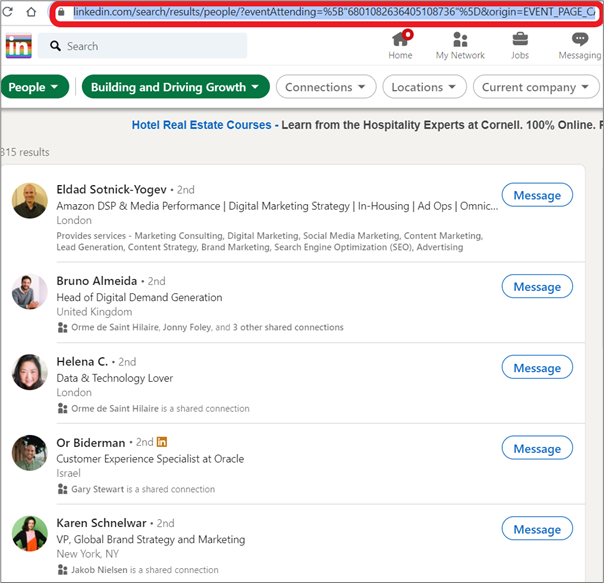Image resolution: width=604 pixels, height=583 pixels.
Task: Message Bruno Almeida
Action: (x=537, y=286)
